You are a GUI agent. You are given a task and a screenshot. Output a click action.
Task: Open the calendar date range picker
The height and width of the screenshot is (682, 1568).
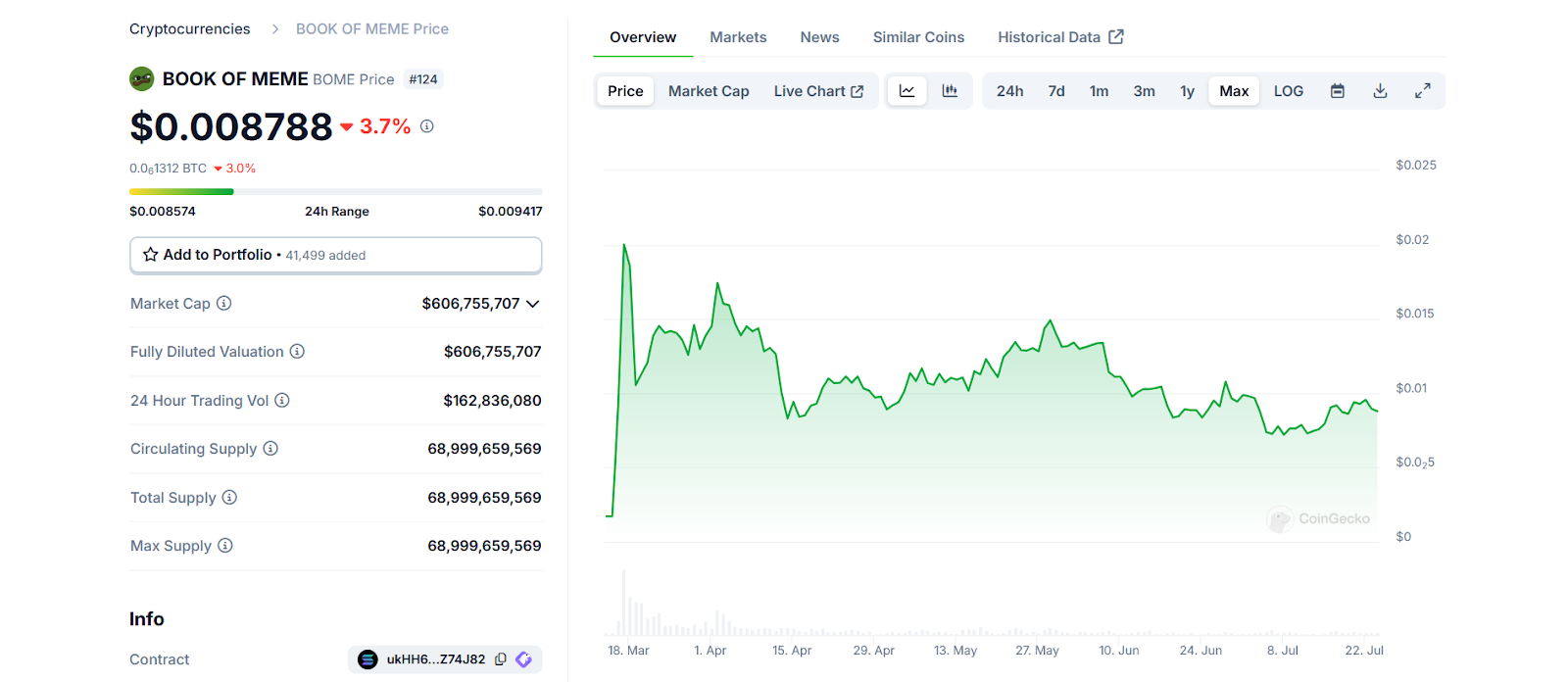[1337, 91]
